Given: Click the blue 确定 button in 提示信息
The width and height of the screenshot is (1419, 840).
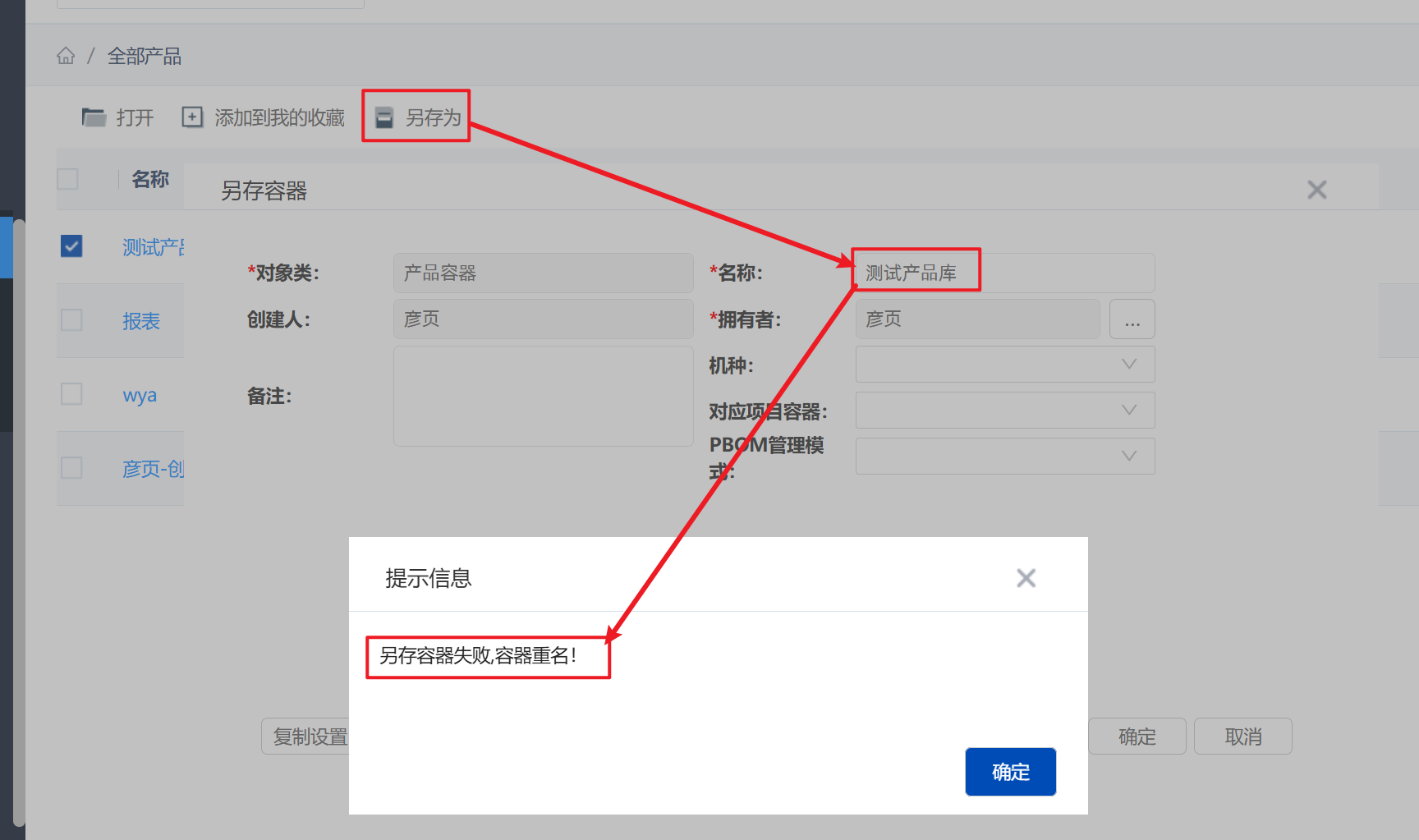Looking at the screenshot, I should click(1011, 772).
